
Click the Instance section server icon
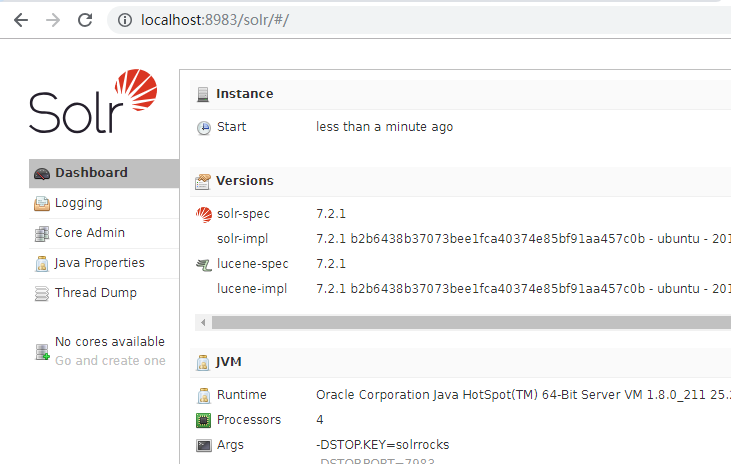coord(203,94)
